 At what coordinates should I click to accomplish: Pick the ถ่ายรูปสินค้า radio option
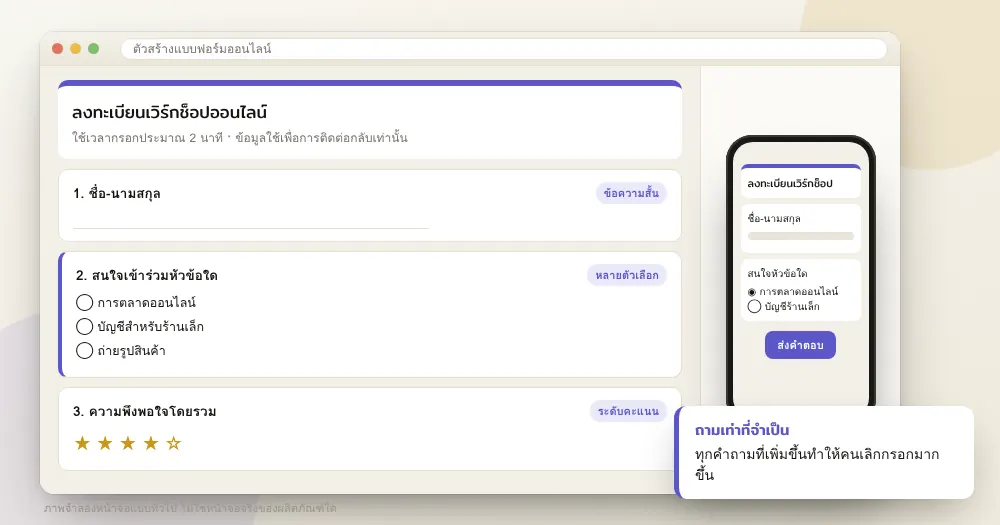point(84,350)
